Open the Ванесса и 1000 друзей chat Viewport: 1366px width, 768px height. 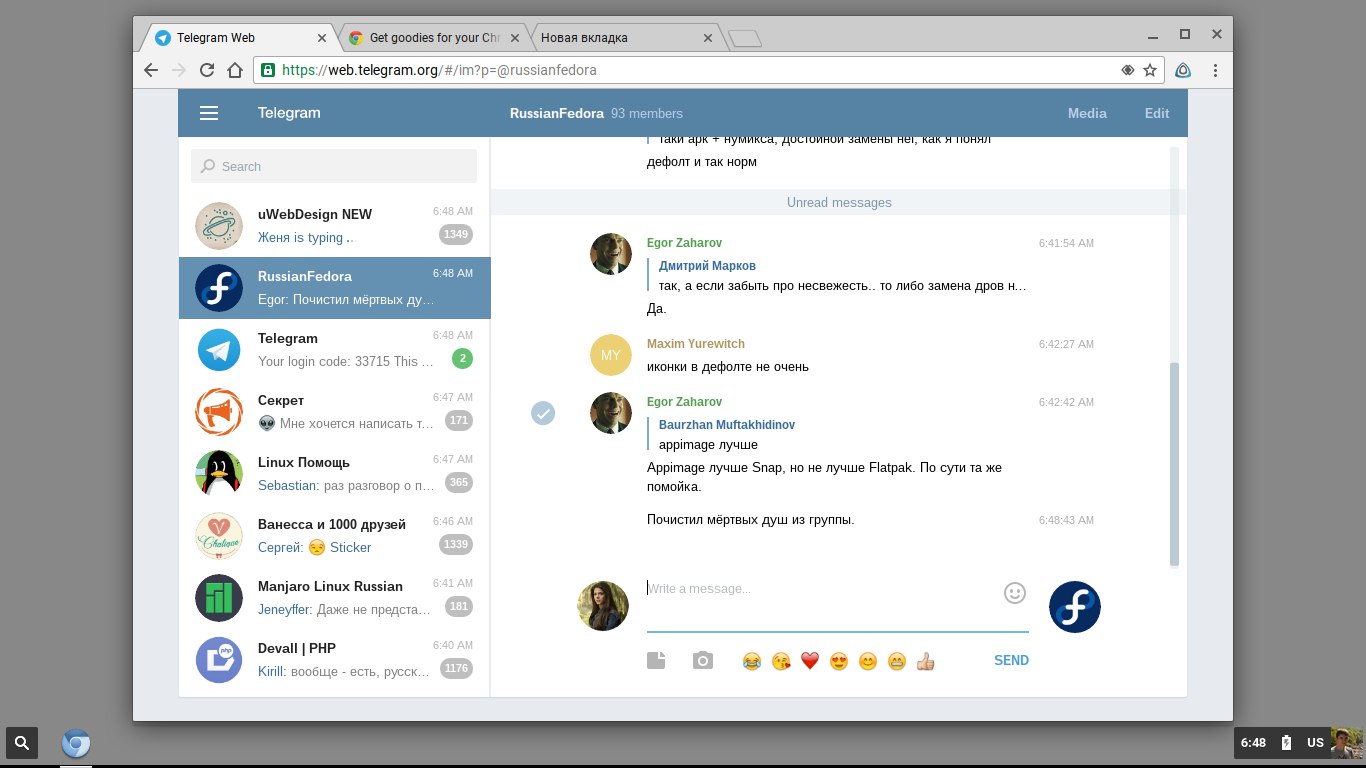334,536
